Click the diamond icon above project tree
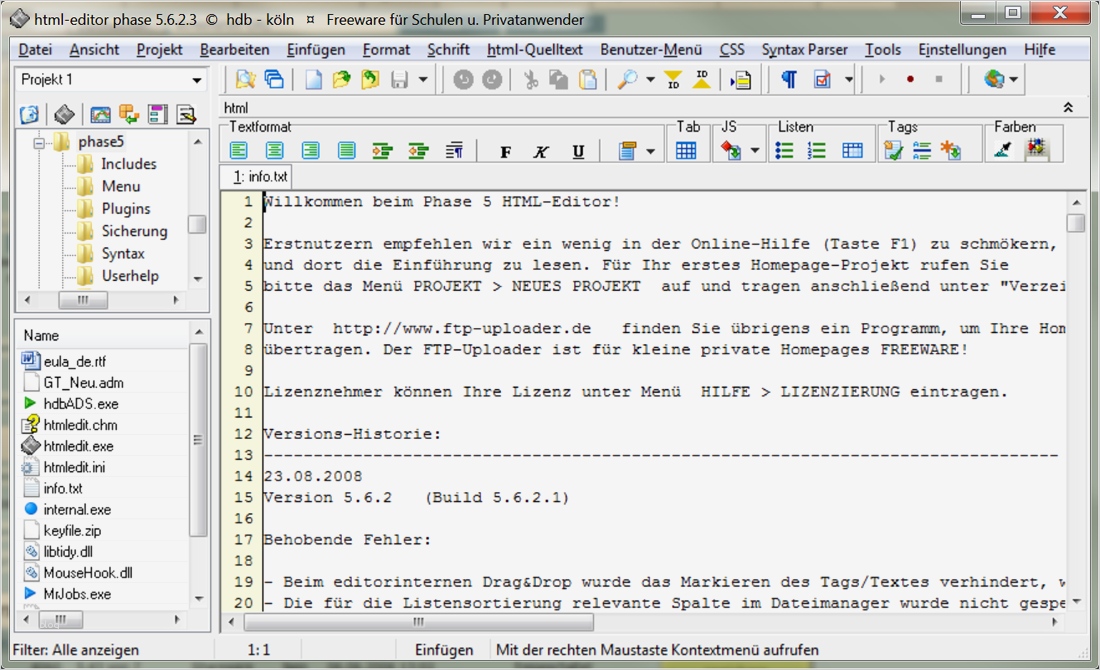This screenshot has height=670, width=1100. 64,114
